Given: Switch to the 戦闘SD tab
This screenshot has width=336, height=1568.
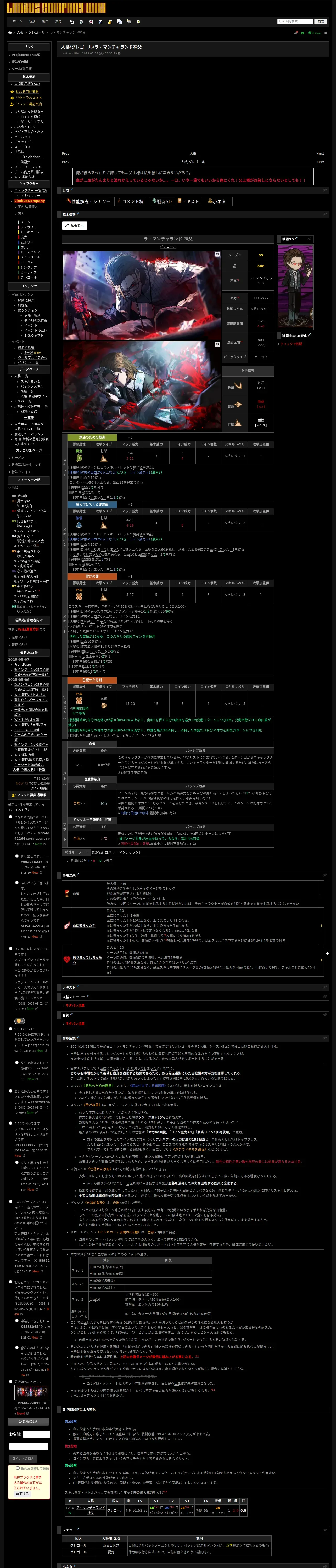Looking at the screenshot, I should coord(162,201).
